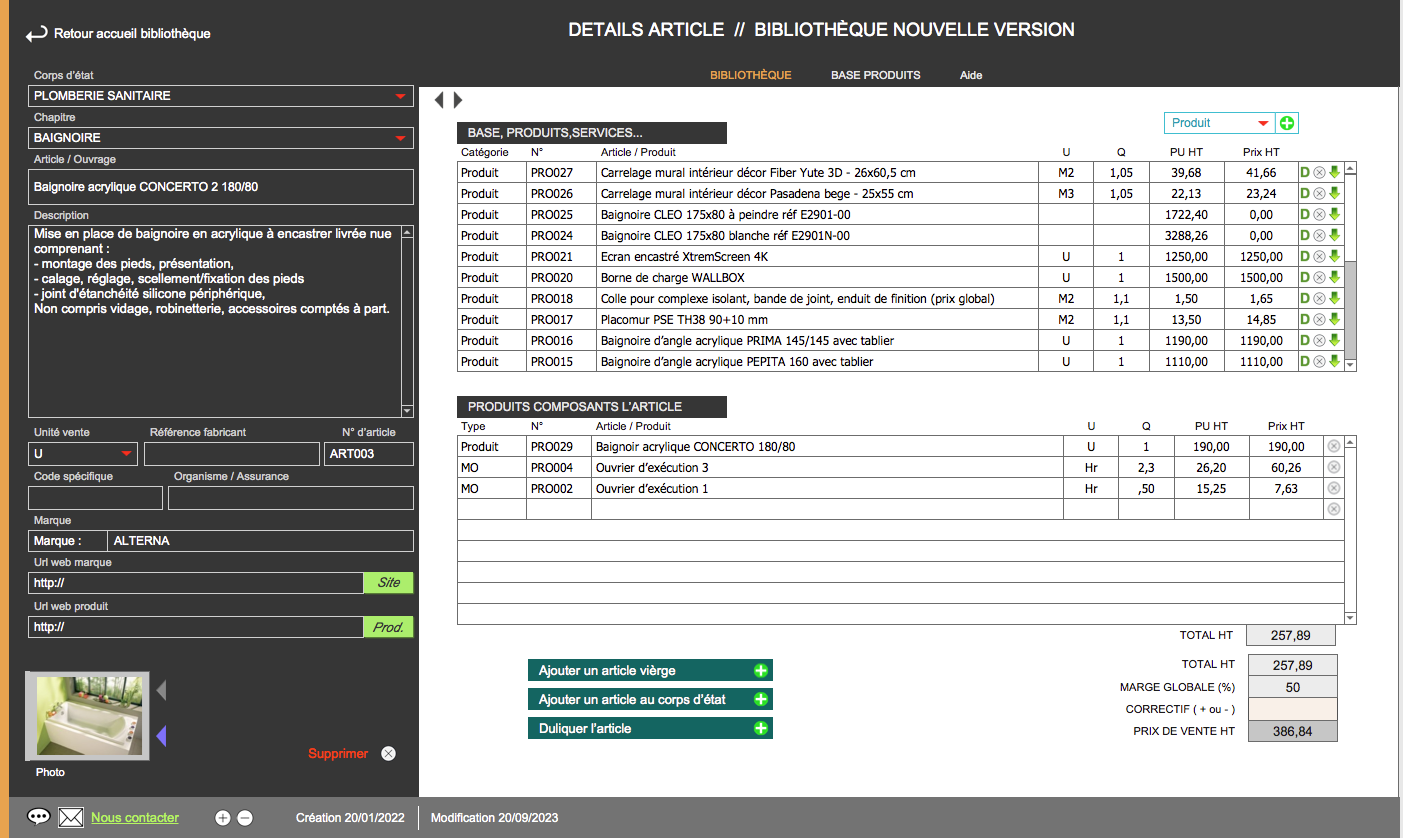Click the Article / Ouvrage field
The width and height of the screenshot is (1403, 838).
(x=221, y=187)
